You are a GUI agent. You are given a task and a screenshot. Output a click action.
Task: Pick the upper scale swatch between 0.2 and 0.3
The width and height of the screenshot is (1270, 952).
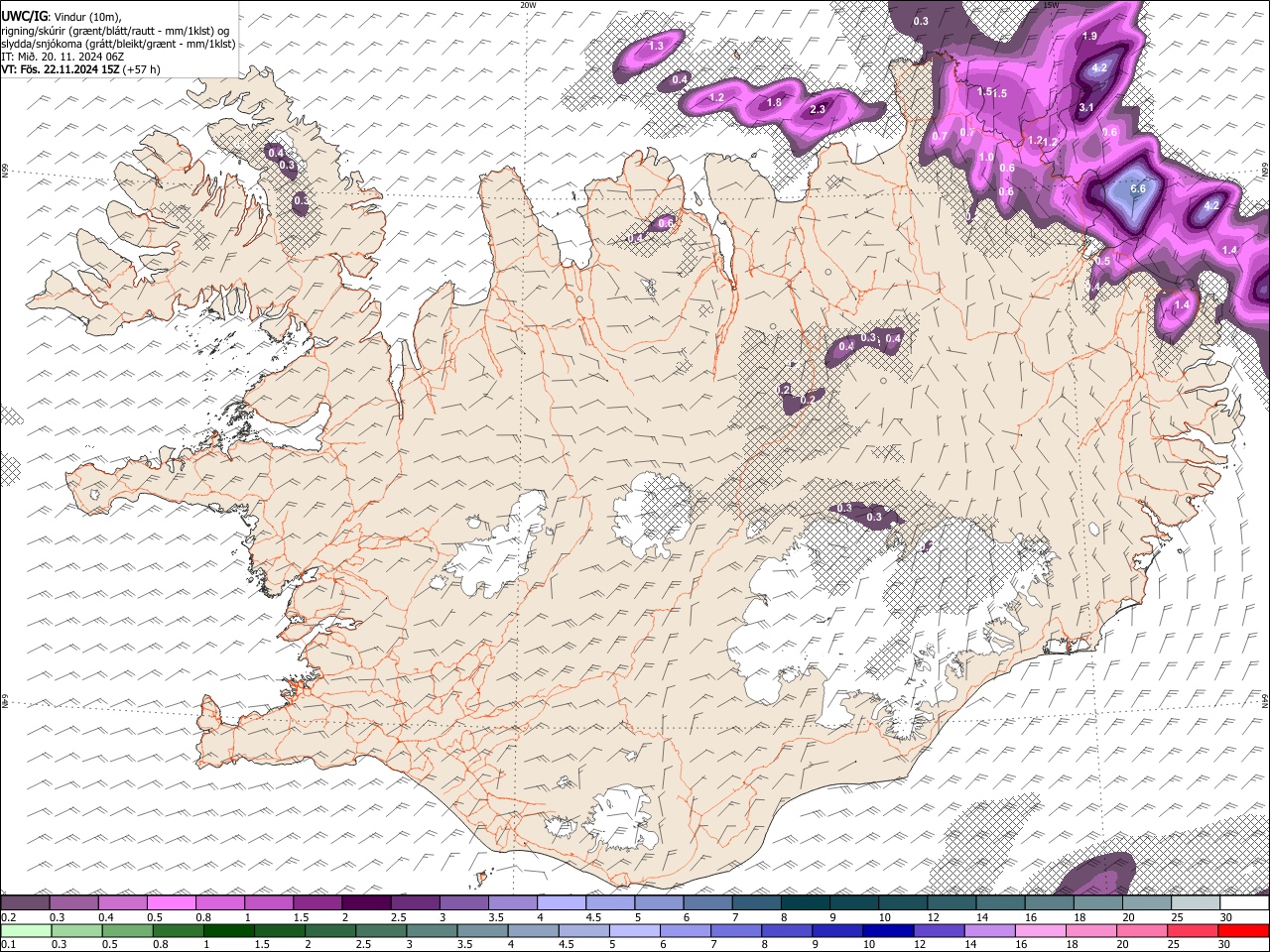coord(25,903)
